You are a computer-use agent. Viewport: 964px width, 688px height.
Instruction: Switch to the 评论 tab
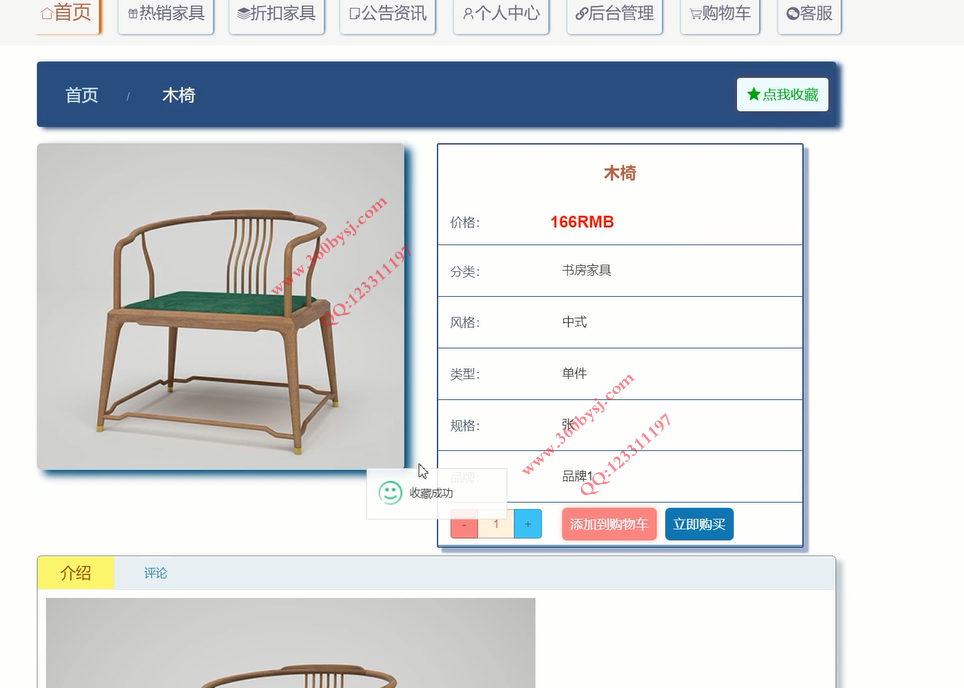pyautogui.click(x=156, y=573)
